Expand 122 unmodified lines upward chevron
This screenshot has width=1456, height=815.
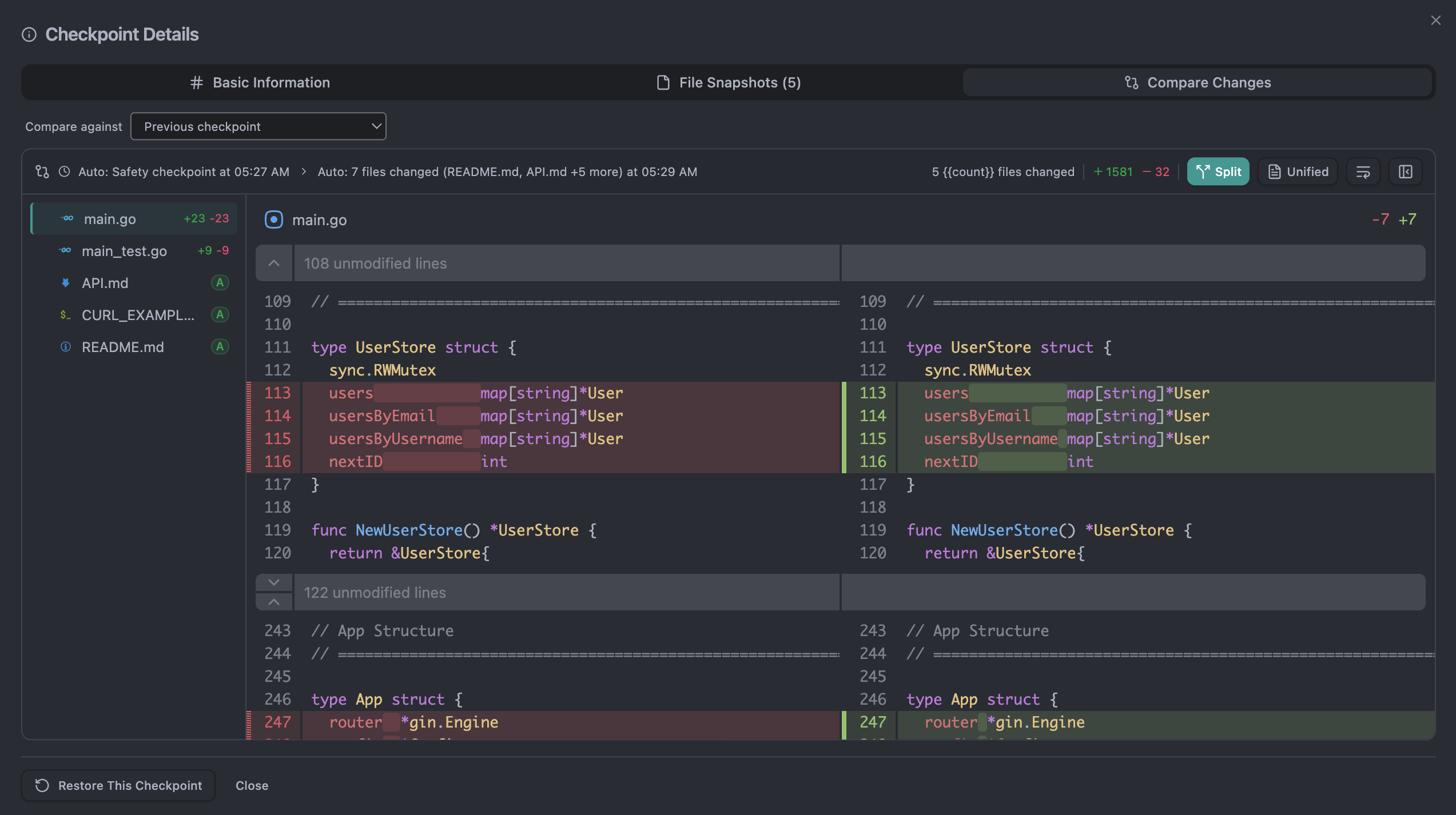tap(274, 601)
